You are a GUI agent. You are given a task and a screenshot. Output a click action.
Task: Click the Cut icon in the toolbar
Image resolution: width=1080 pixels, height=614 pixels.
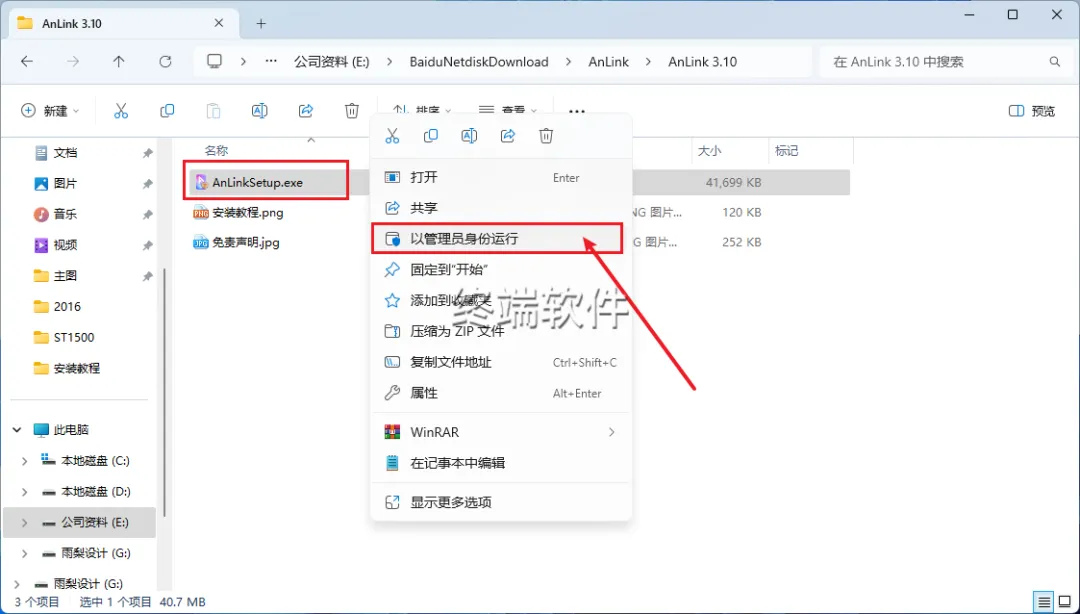(x=121, y=110)
